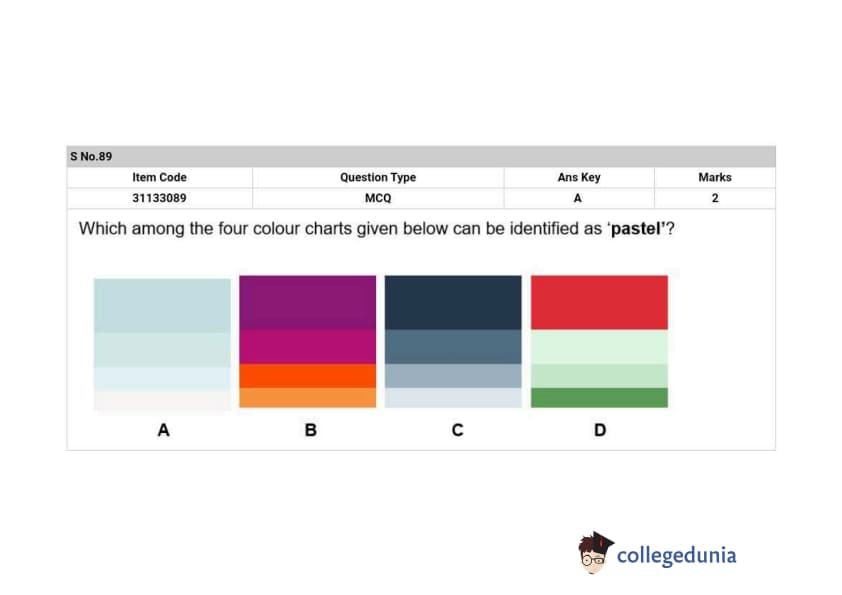The width and height of the screenshot is (842, 595).
Task: Click the bold word 'pastel' in question
Action: click(x=639, y=229)
